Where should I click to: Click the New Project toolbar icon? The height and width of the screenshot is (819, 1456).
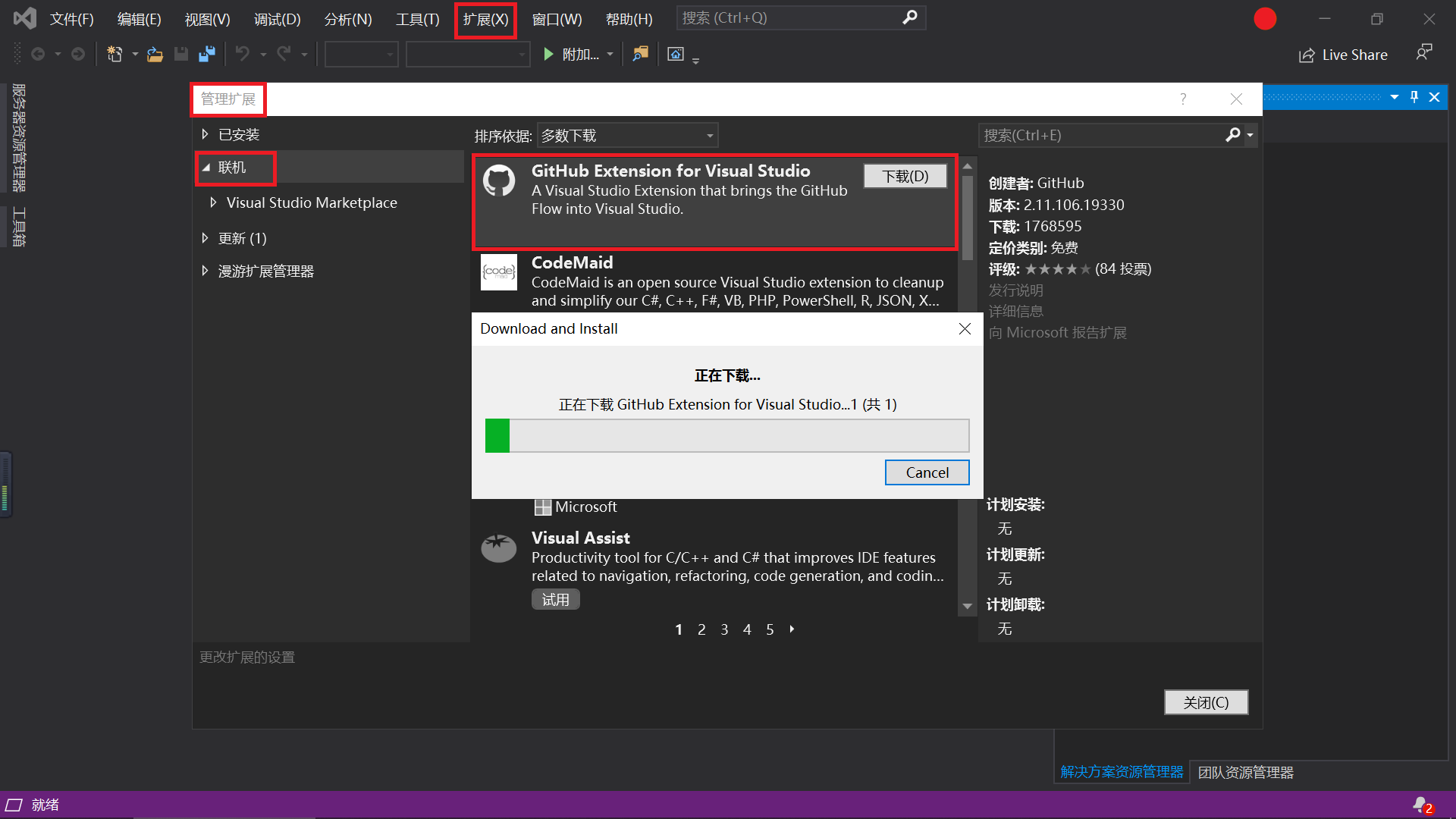(115, 54)
